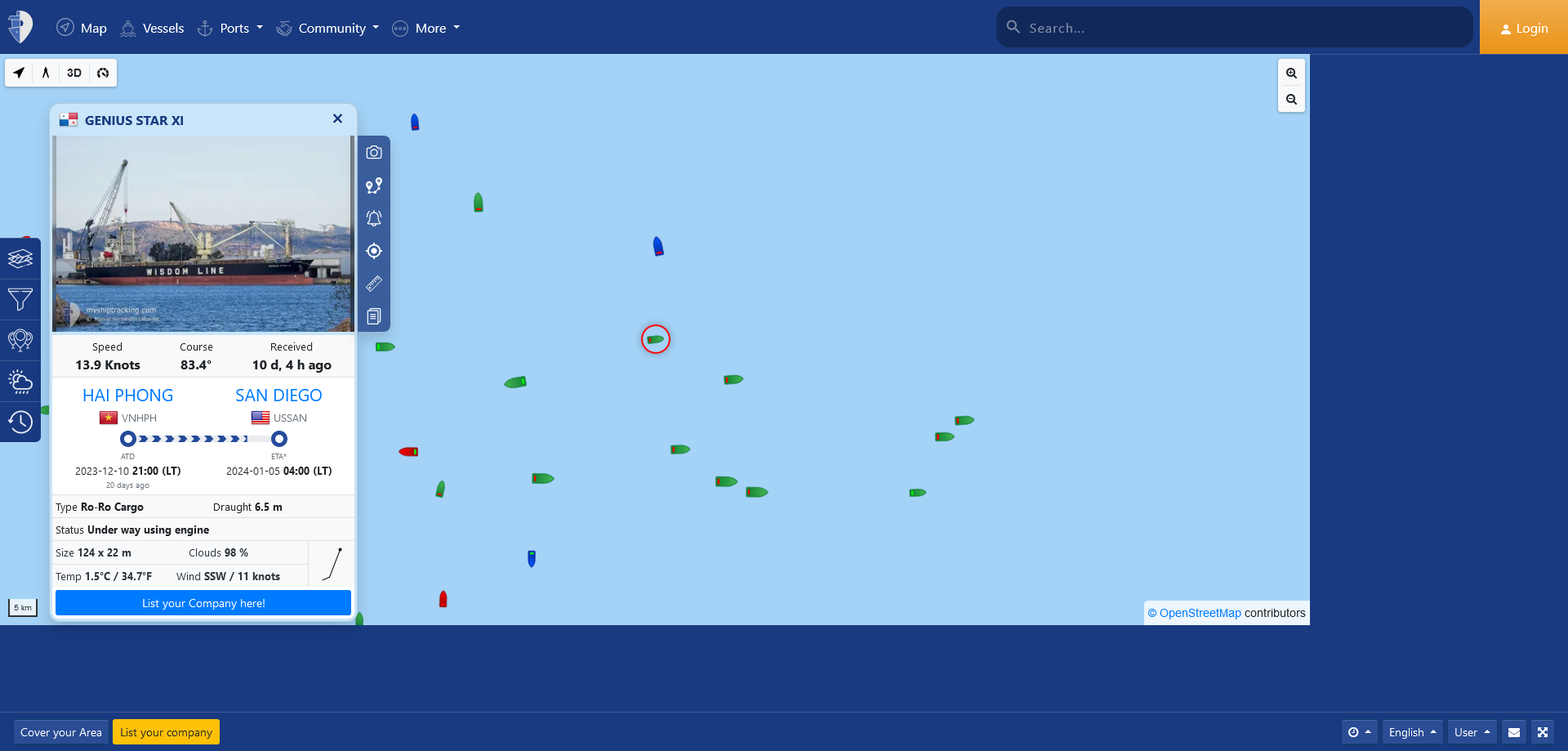Open the map pins places icon
Viewport: 1568px width, 751px height.
pyautogui.click(x=20, y=340)
